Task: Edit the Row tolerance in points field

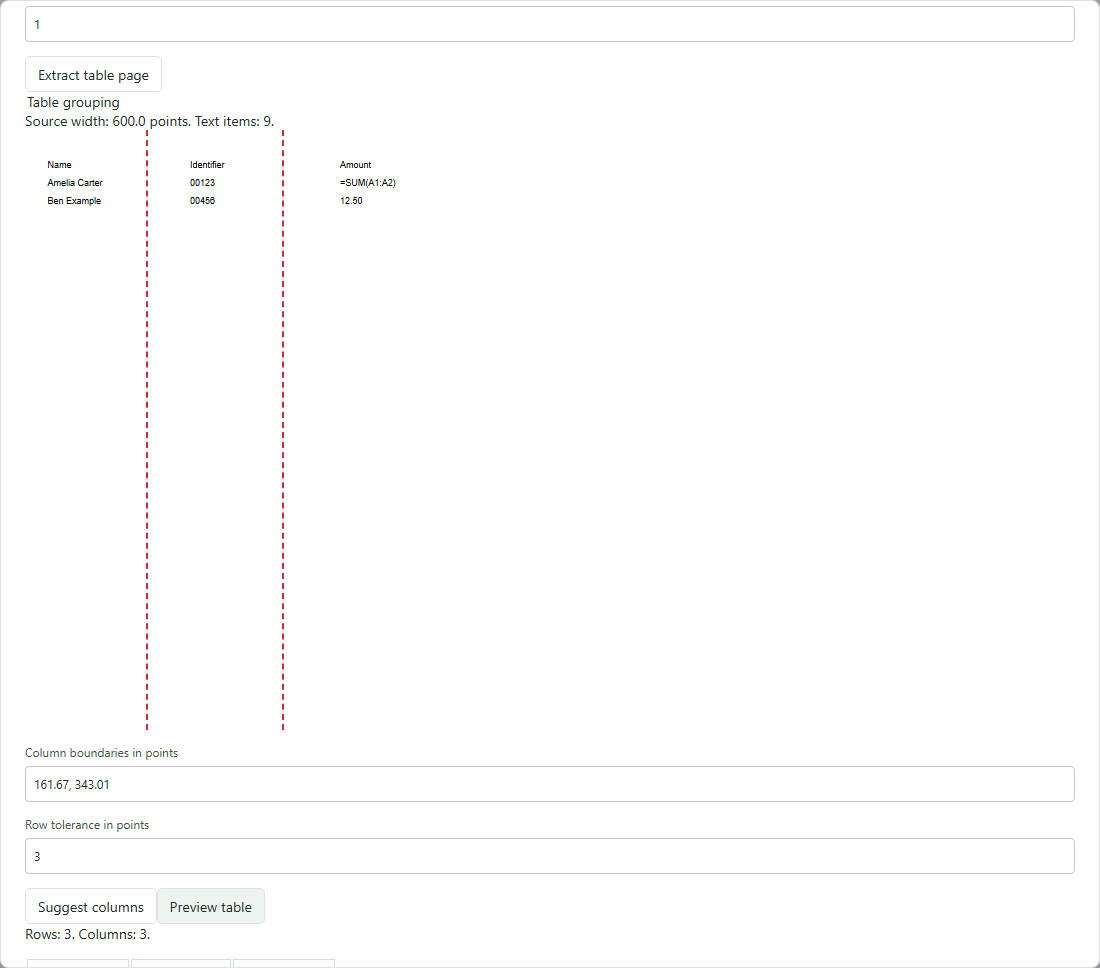Action: coord(549,856)
